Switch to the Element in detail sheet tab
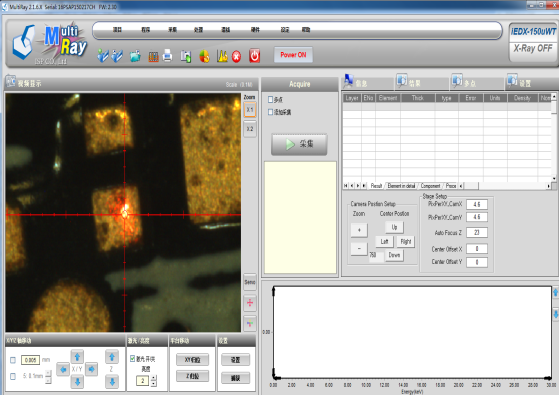The image size is (559, 395). tap(401, 186)
